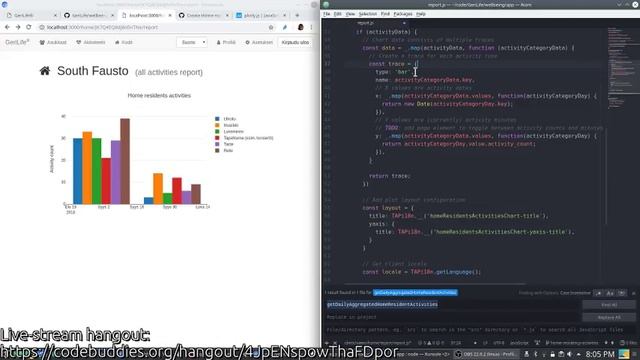This screenshot has width=640, height=360.
Task: Open the Edit menu in Atom
Action: (338, 14)
